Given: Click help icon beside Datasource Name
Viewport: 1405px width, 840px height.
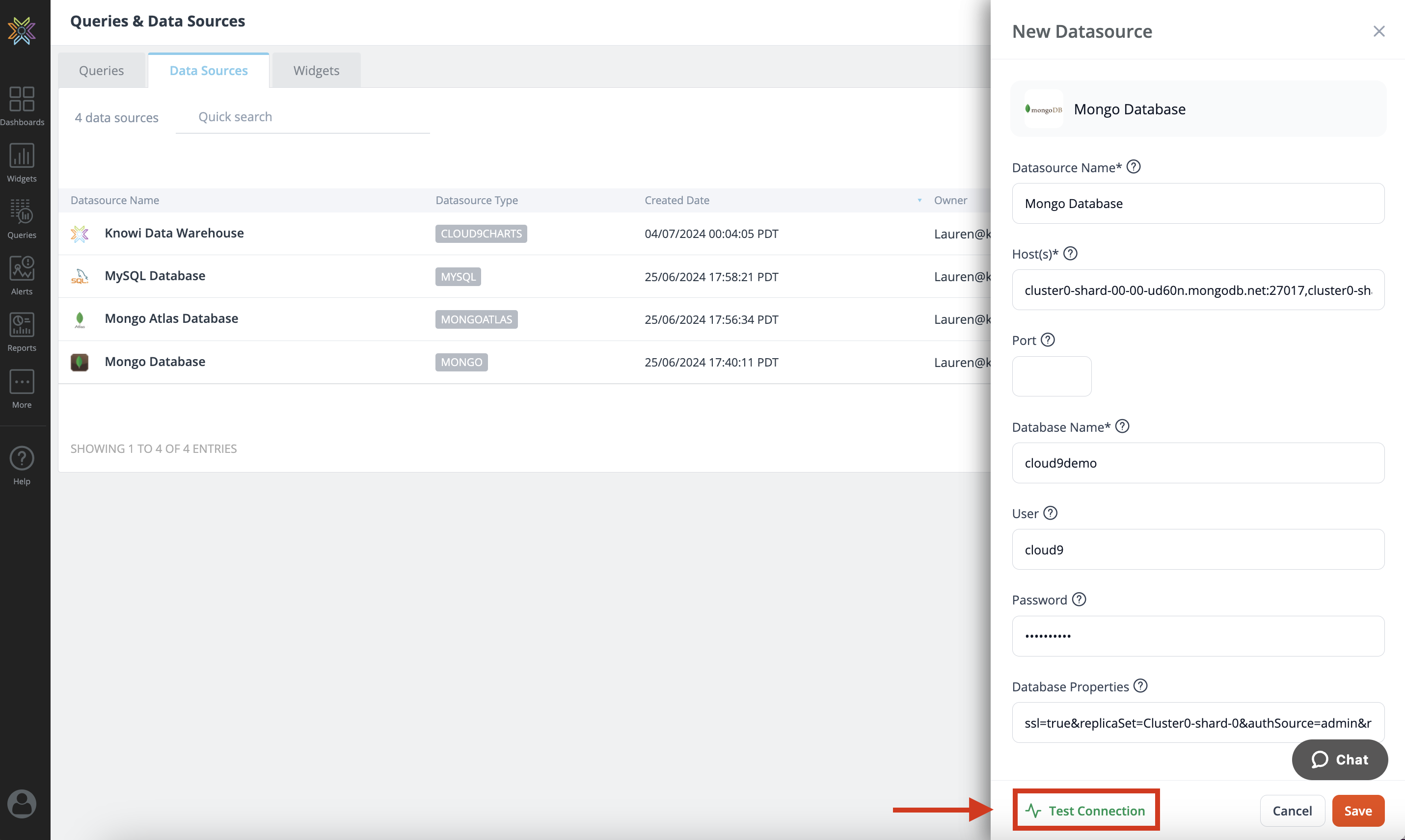Looking at the screenshot, I should pos(1133,167).
